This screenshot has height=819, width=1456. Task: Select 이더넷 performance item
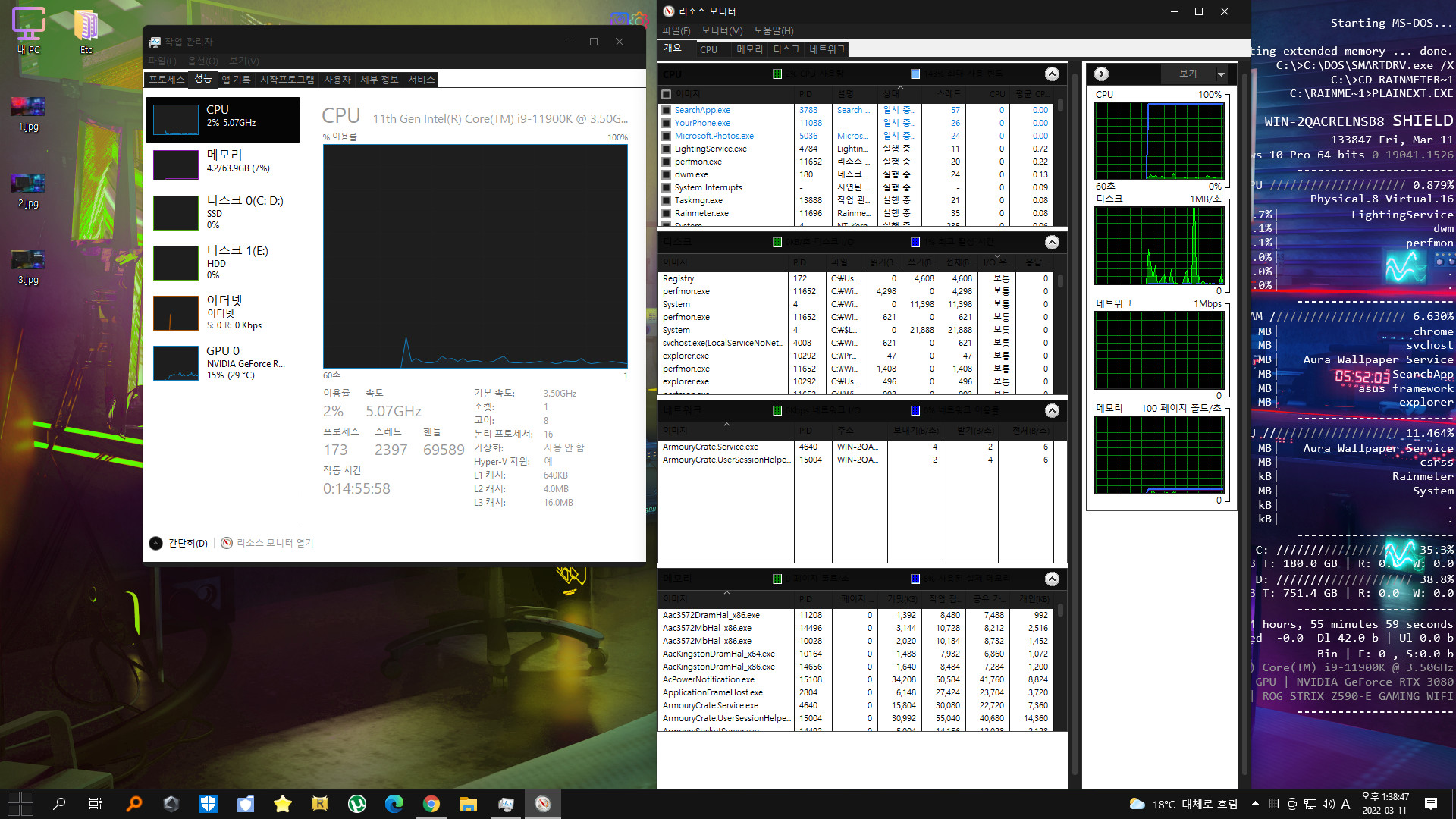click(x=223, y=312)
